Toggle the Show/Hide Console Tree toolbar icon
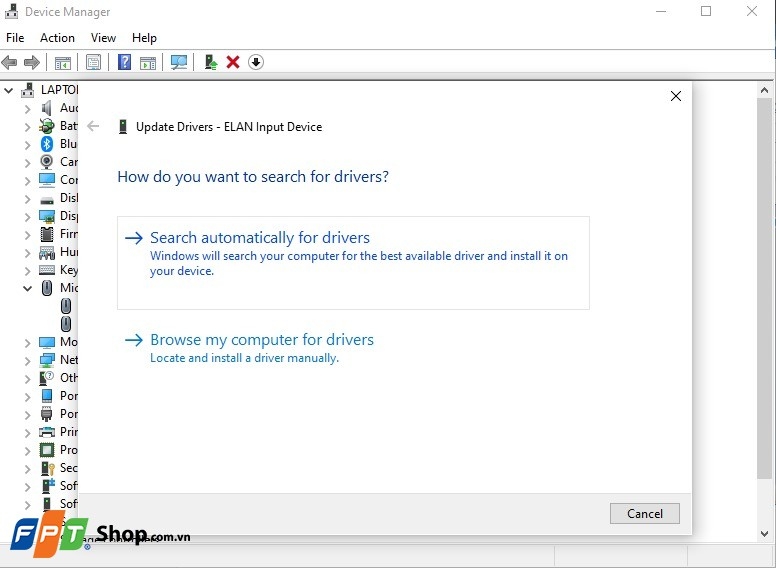The width and height of the screenshot is (776, 568). (62, 62)
